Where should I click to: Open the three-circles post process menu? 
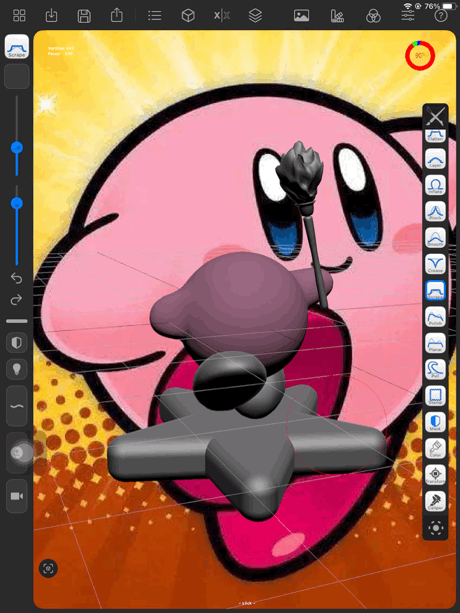[373, 16]
